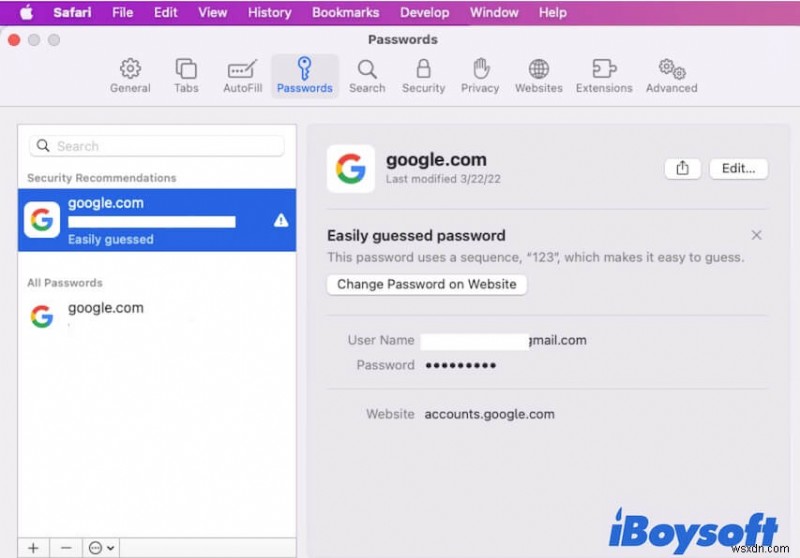Dismiss the Easily guessed password warning

click(757, 235)
